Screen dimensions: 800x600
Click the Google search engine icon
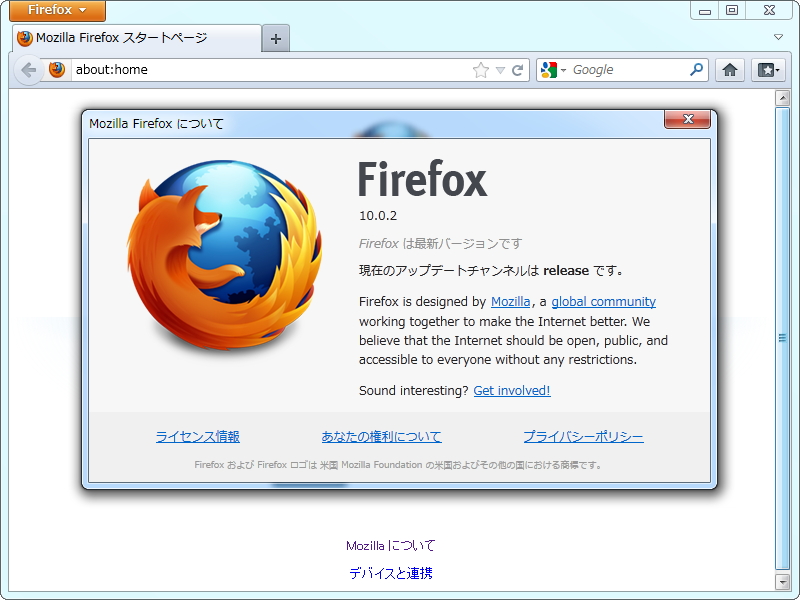(548, 70)
